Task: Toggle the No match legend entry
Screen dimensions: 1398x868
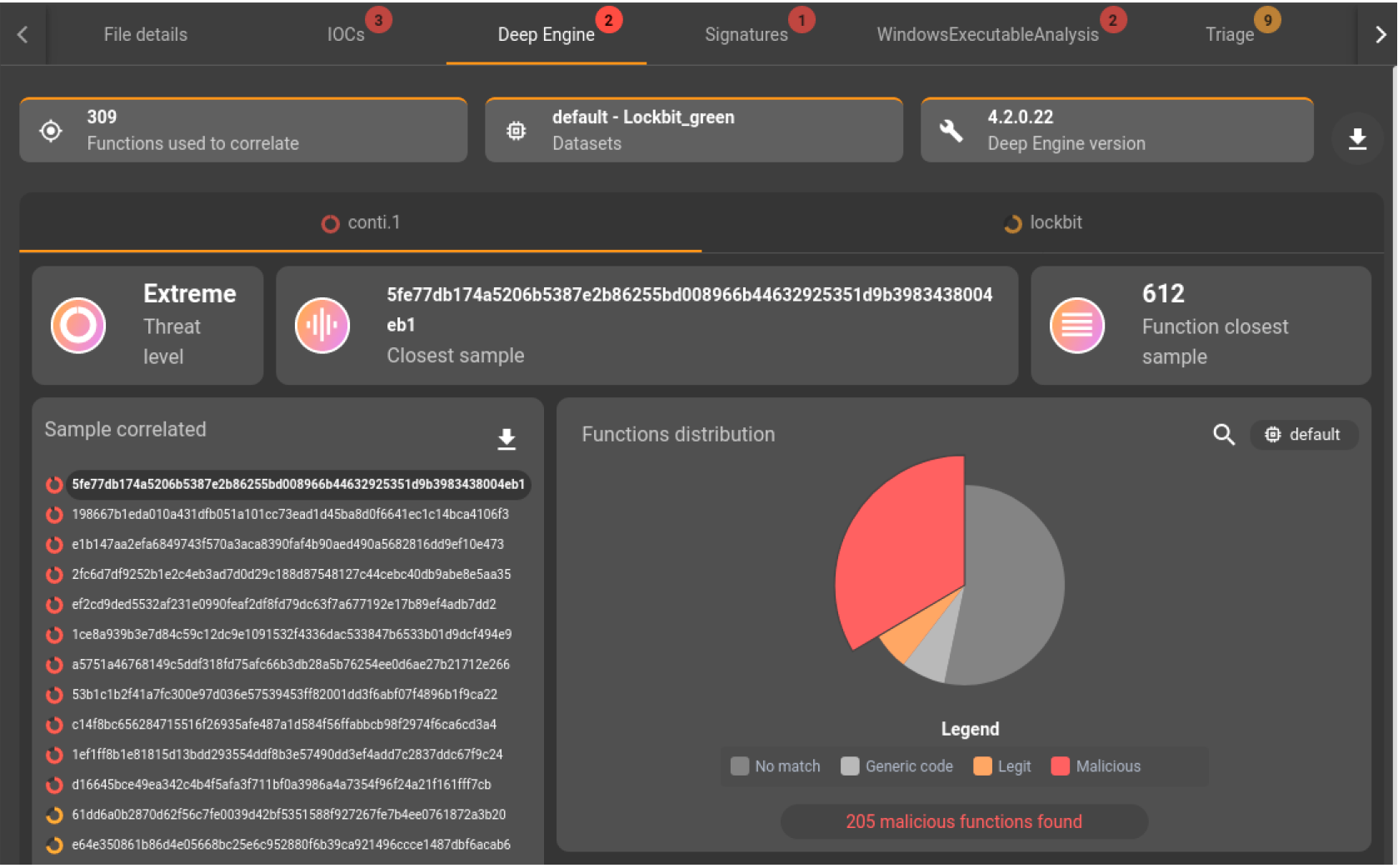Action: (775, 766)
